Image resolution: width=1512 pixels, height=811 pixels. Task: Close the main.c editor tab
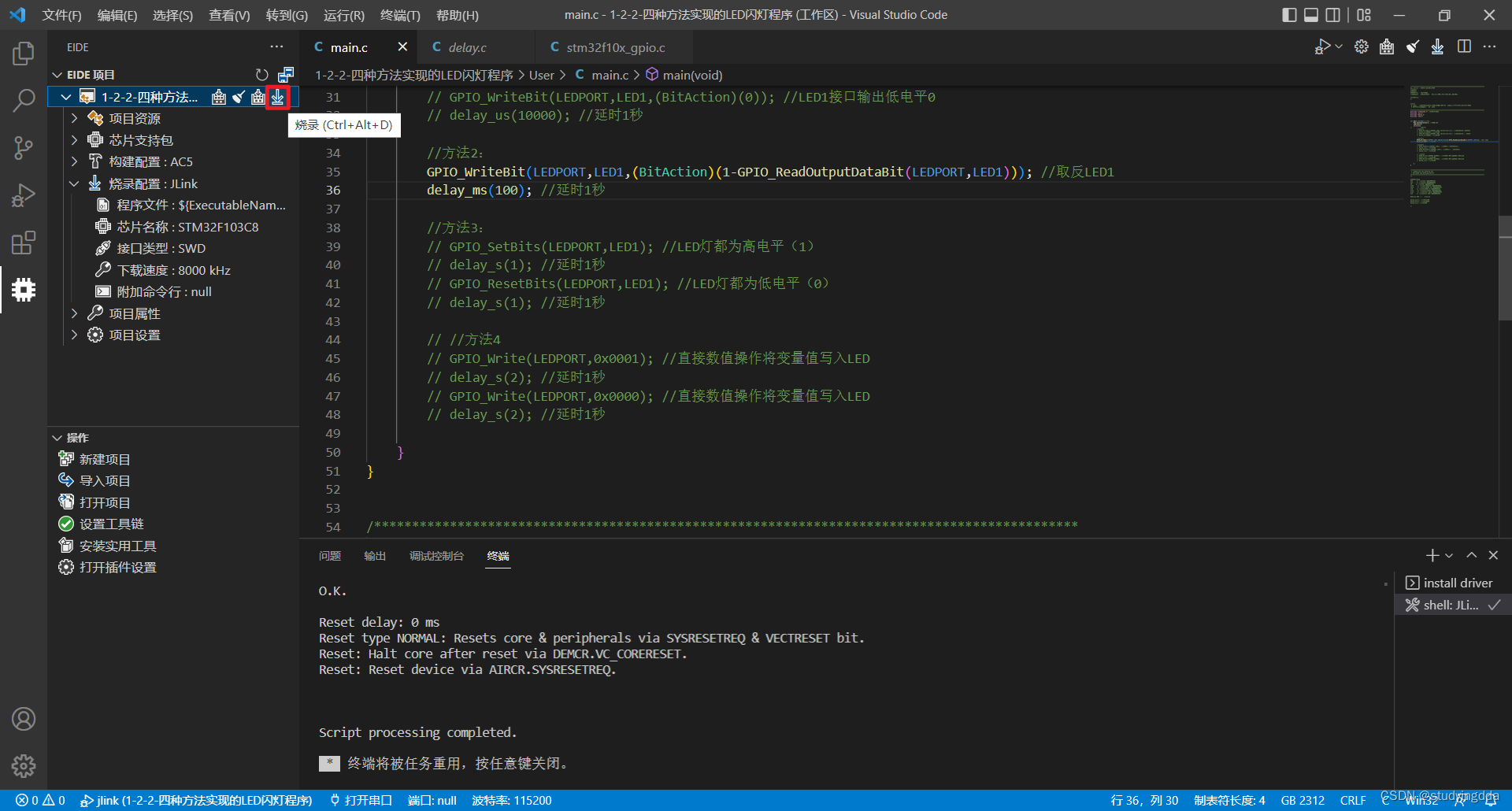tap(402, 47)
